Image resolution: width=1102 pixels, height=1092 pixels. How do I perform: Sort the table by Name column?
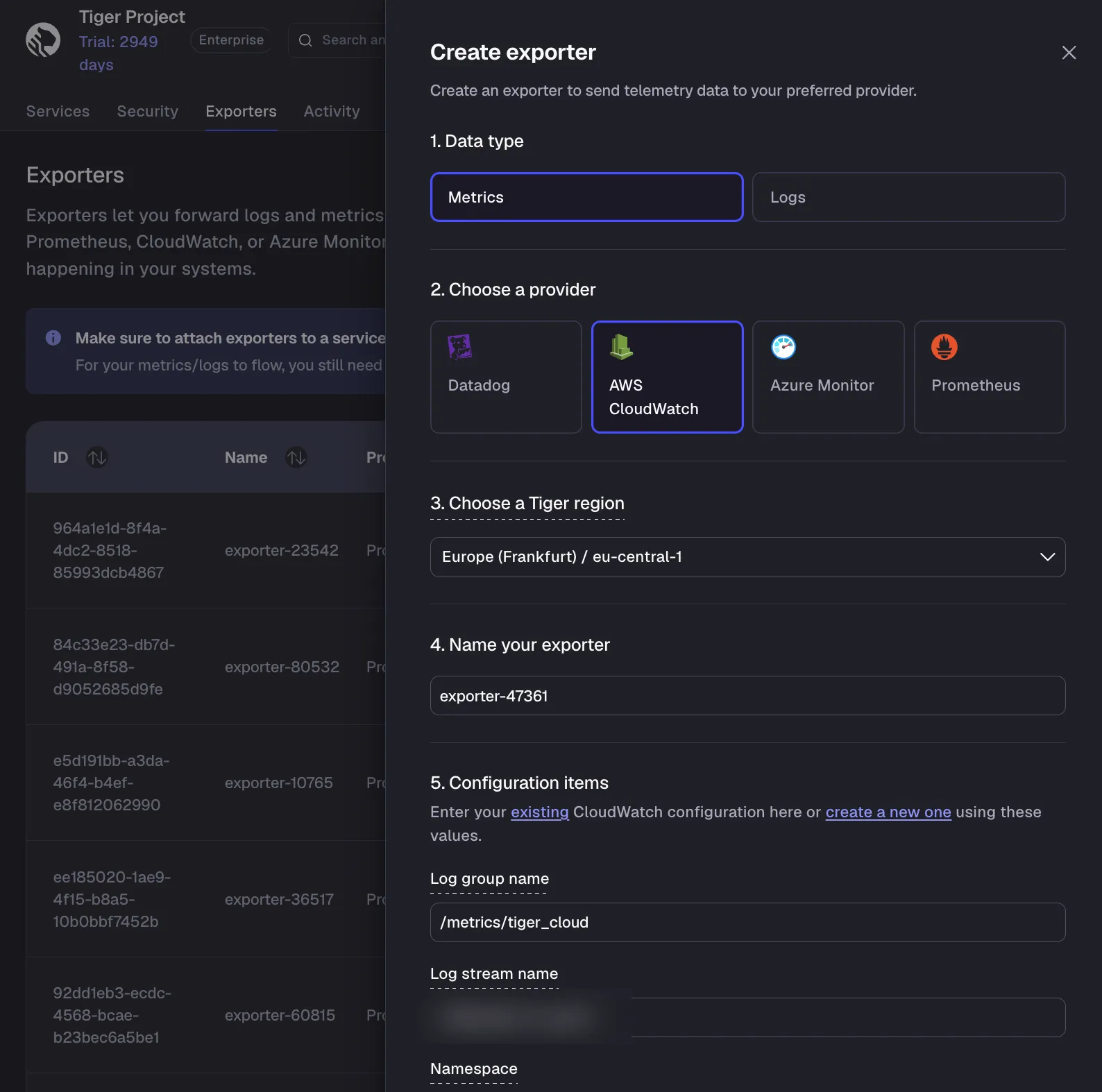pos(296,458)
